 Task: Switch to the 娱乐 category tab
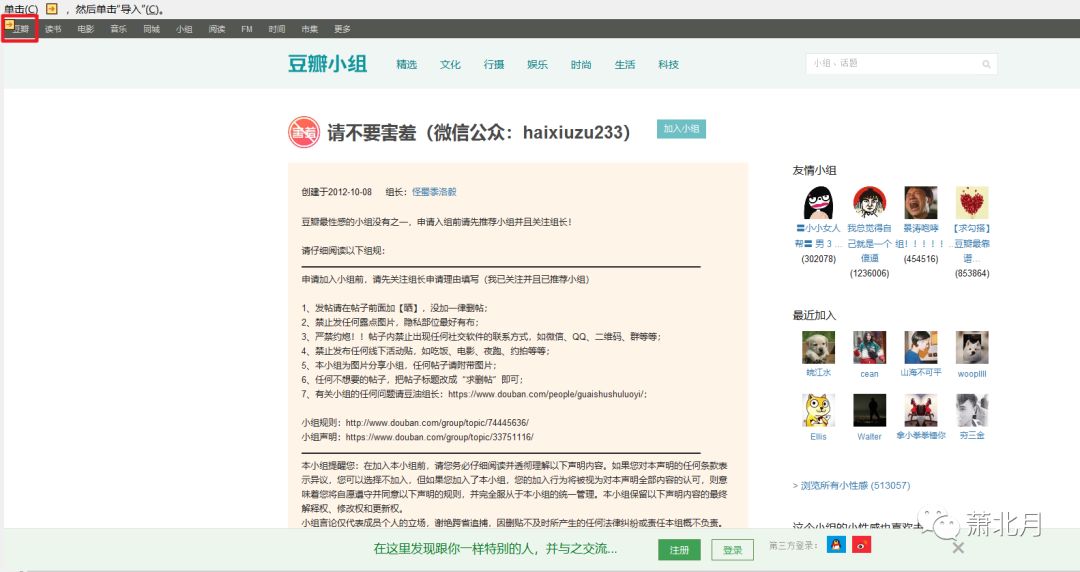click(x=537, y=64)
